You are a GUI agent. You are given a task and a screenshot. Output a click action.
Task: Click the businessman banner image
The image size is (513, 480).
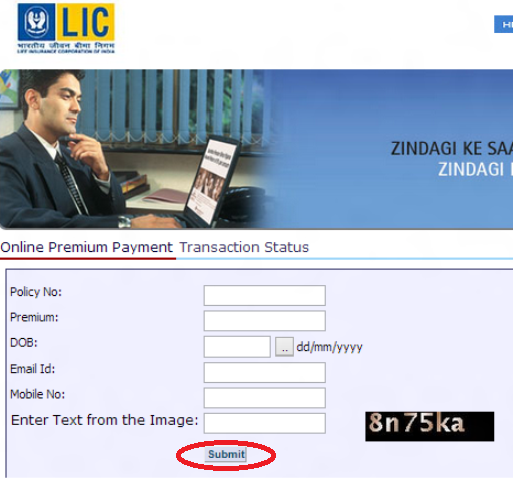256,149
